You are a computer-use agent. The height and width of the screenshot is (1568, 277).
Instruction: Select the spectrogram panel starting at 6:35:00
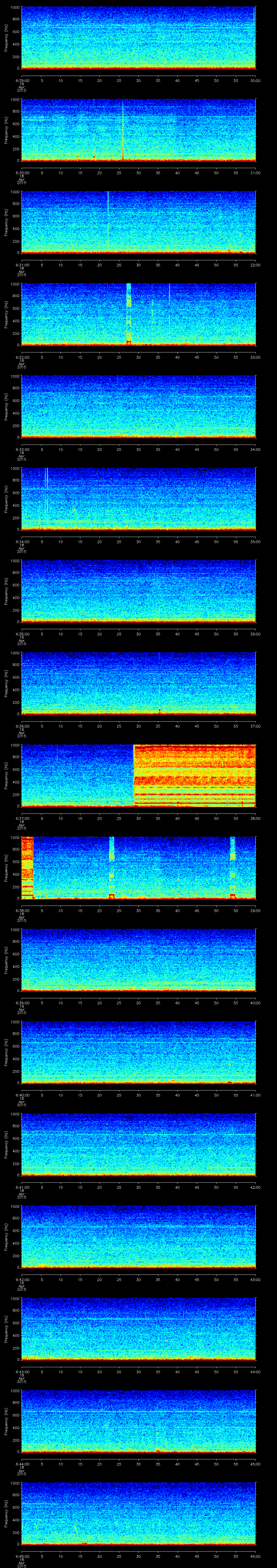(x=138, y=592)
